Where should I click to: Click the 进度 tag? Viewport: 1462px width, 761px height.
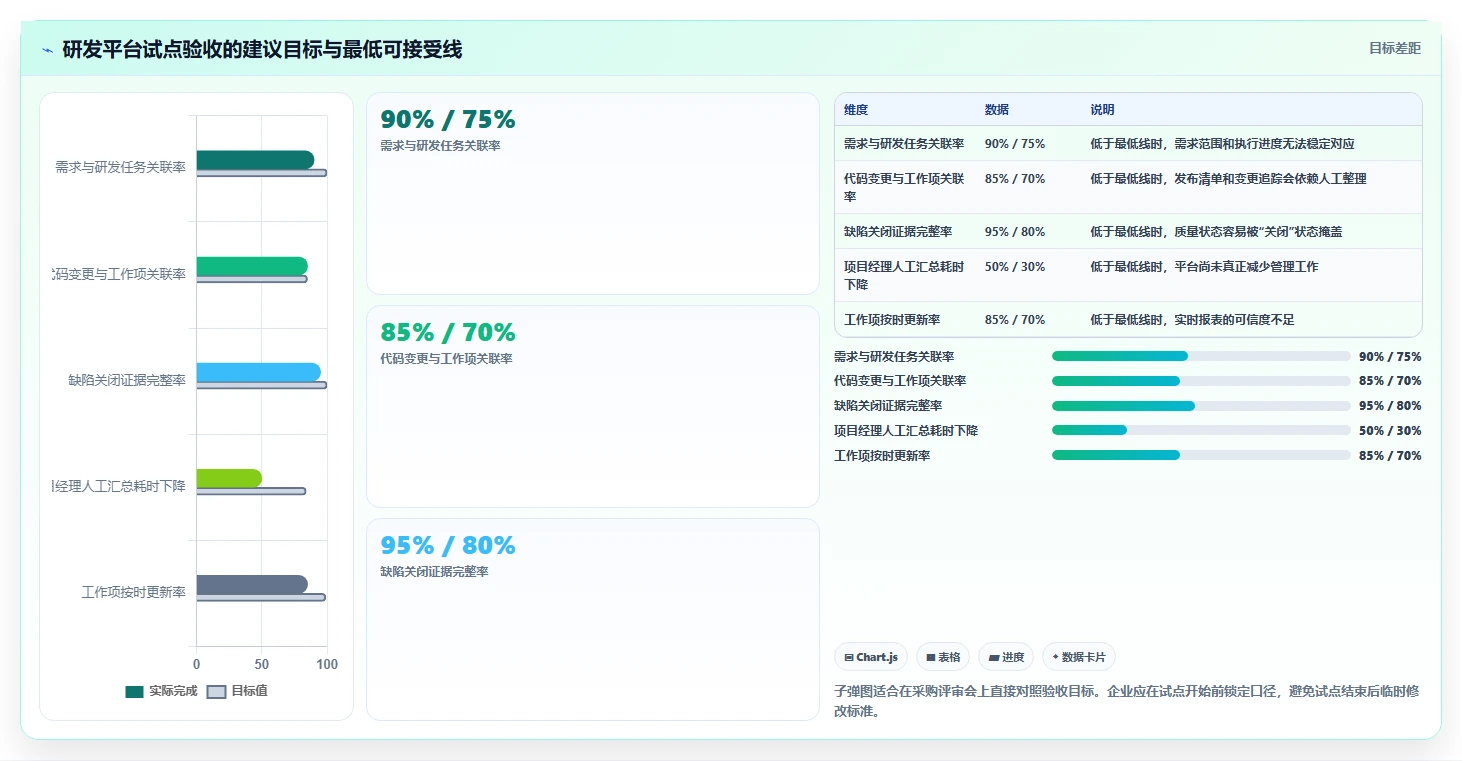[1006, 657]
